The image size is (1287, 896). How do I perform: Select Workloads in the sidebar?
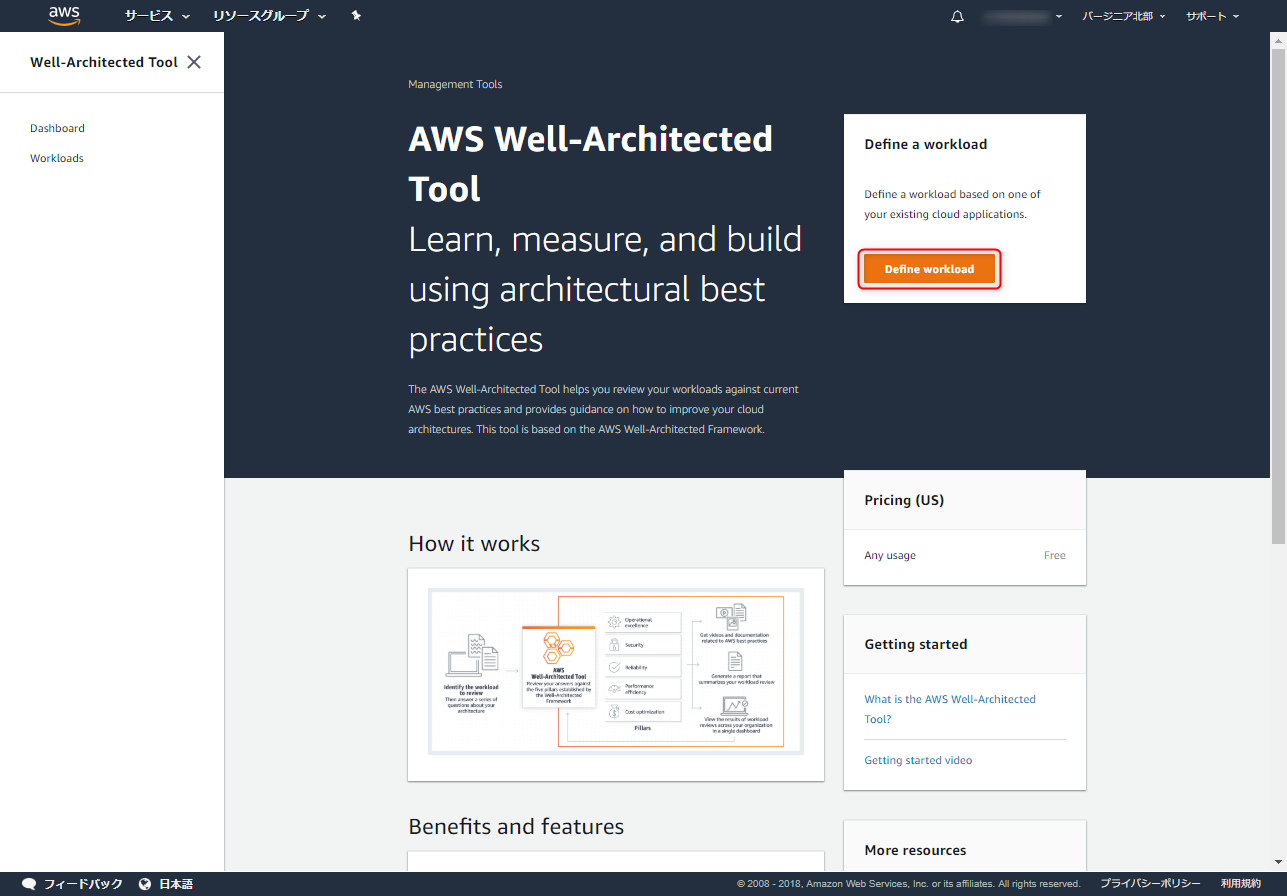coord(56,158)
